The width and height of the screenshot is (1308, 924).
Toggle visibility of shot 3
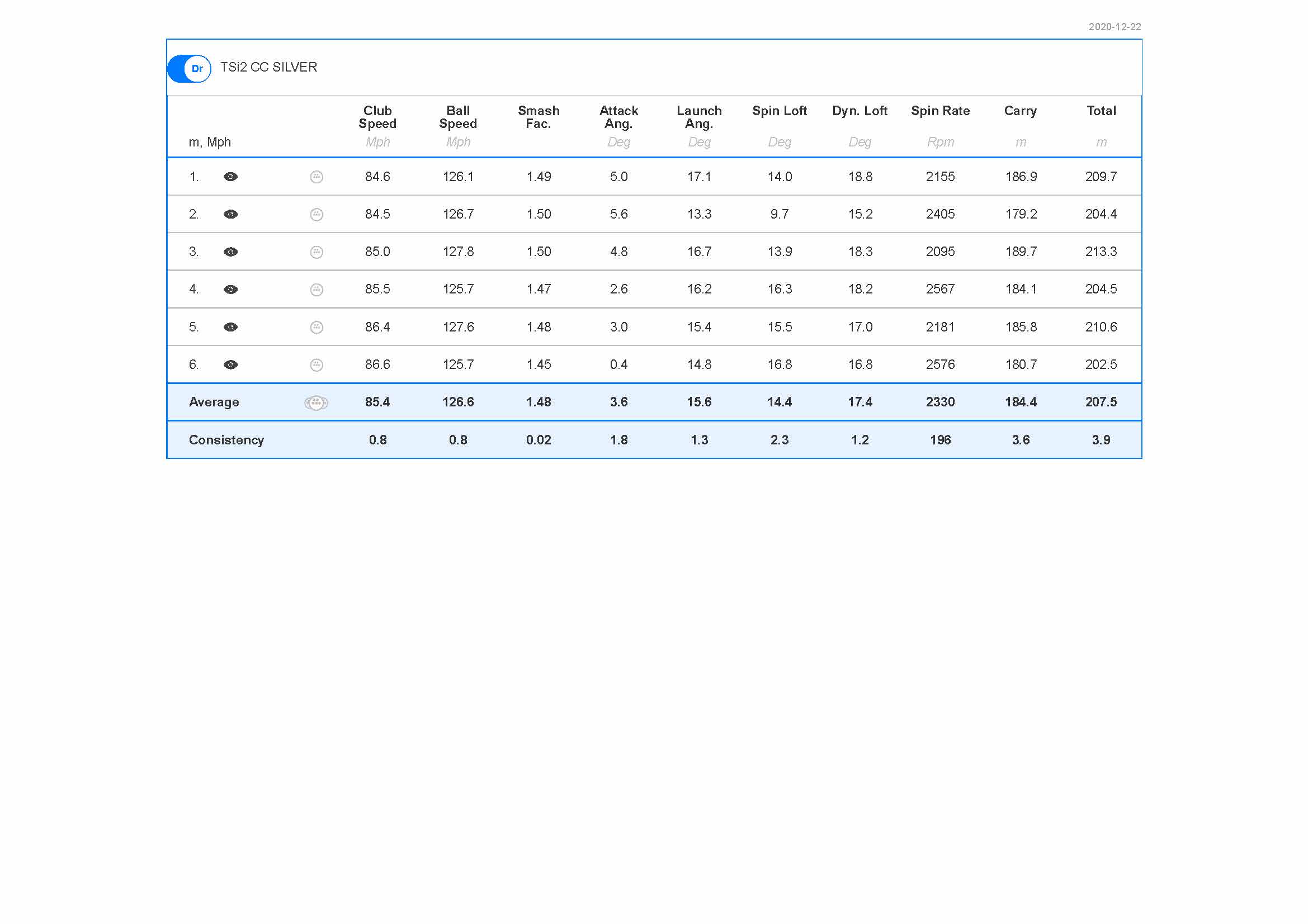[230, 252]
